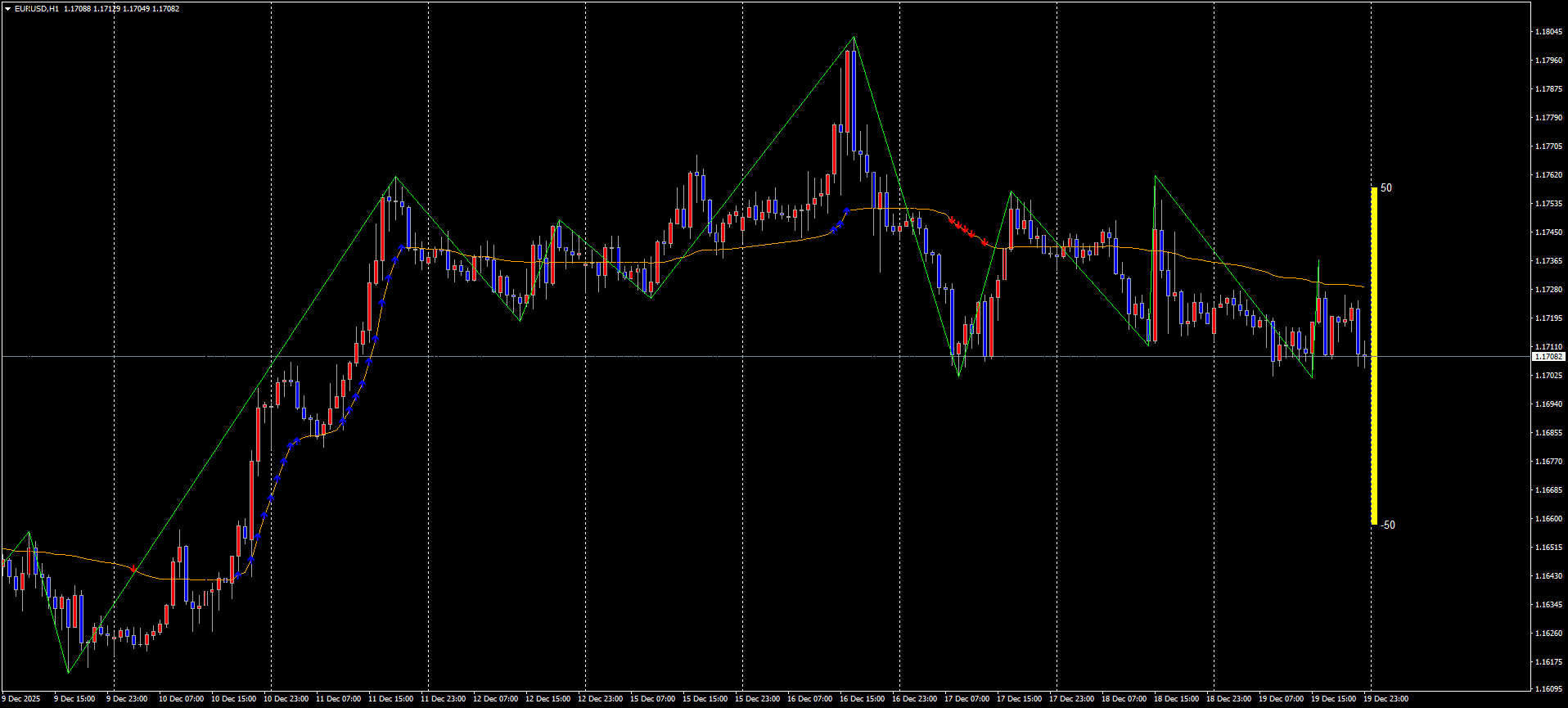Click the 1.18045 price scale label
This screenshot has height=708, width=1568.
point(1548,32)
